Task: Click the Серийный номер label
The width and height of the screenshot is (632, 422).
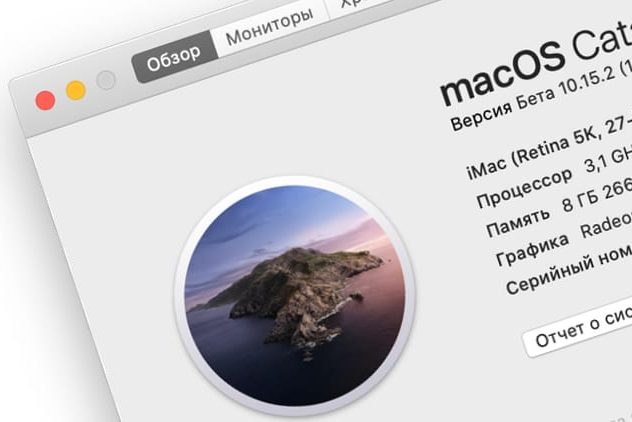Action: (x=568, y=269)
